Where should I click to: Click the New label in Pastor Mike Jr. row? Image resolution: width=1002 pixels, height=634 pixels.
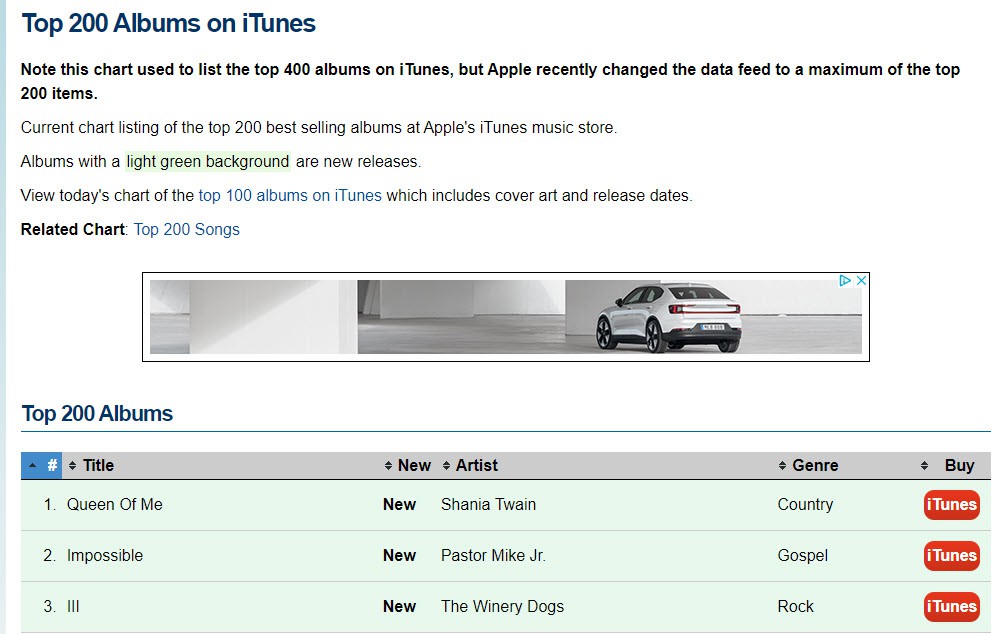click(399, 555)
